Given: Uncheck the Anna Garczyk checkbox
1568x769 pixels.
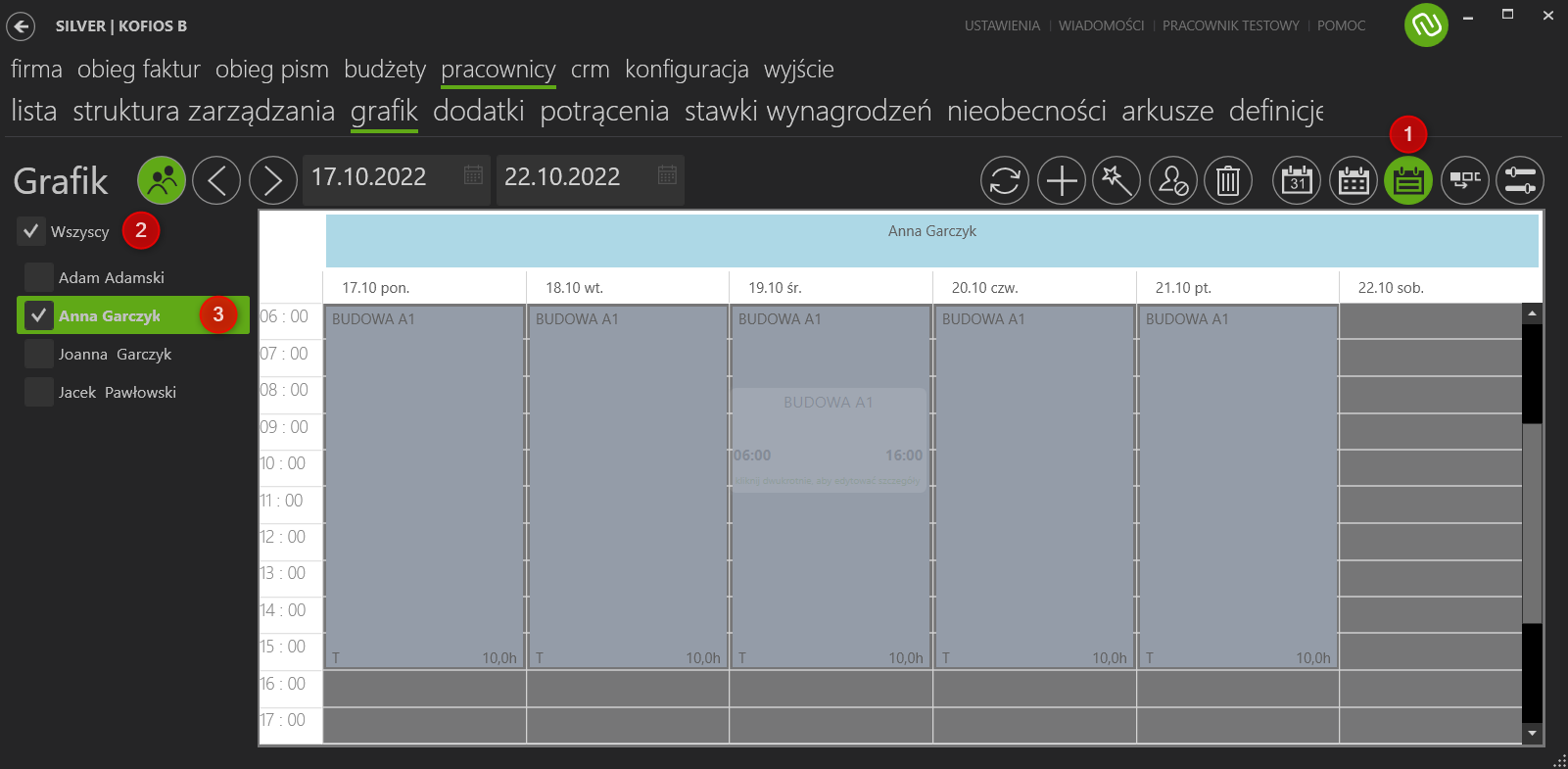Looking at the screenshot, I should [39, 315].
